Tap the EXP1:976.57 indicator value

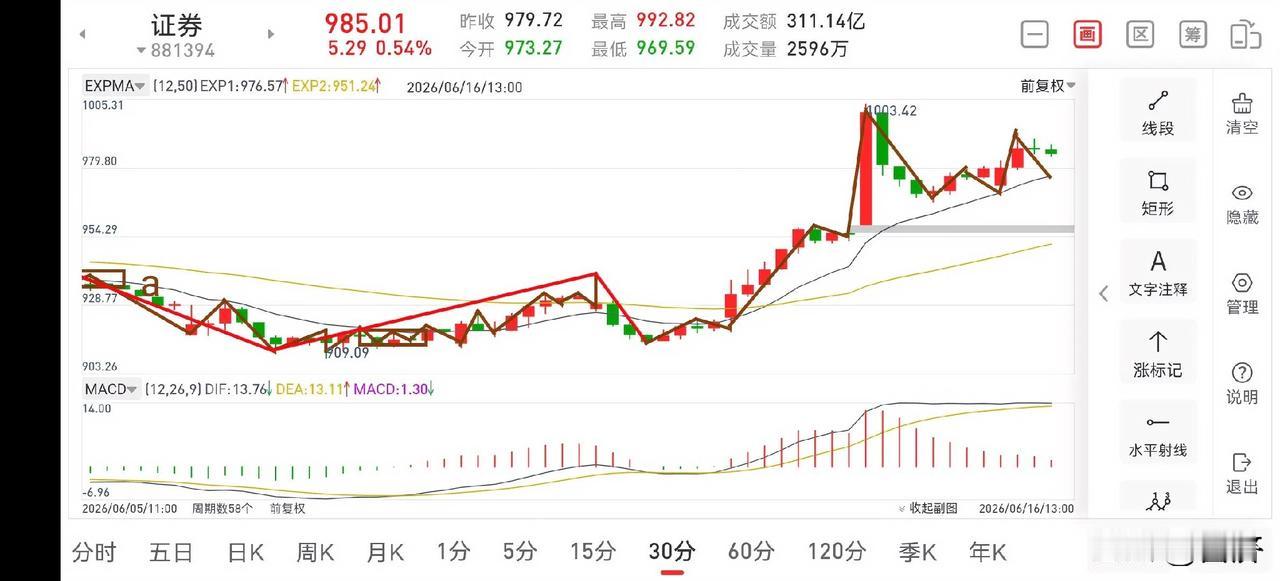pos(244,86)
